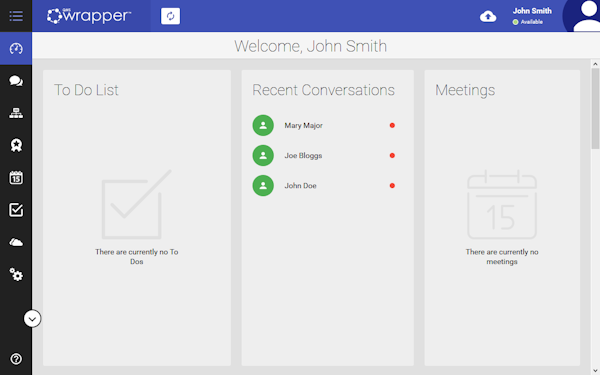Open the hamburger menu icon
Image resolution: width=600 pixels, height=375 pixels.
[16, 16]
